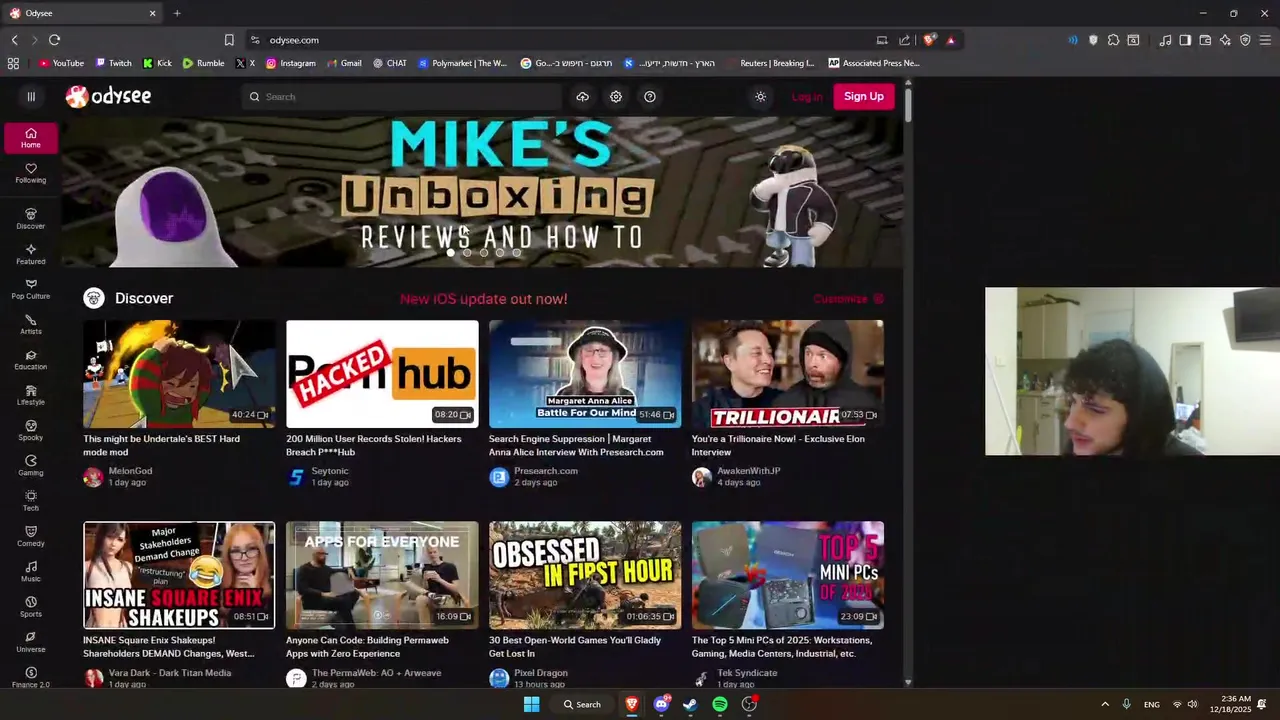This screenshot has width=1280, height=720.
Task: Click the Odysee logo
Action: (108, 97)
